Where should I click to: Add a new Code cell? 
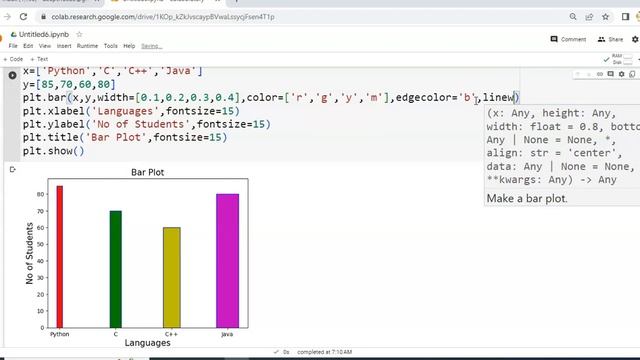(13, 59)
